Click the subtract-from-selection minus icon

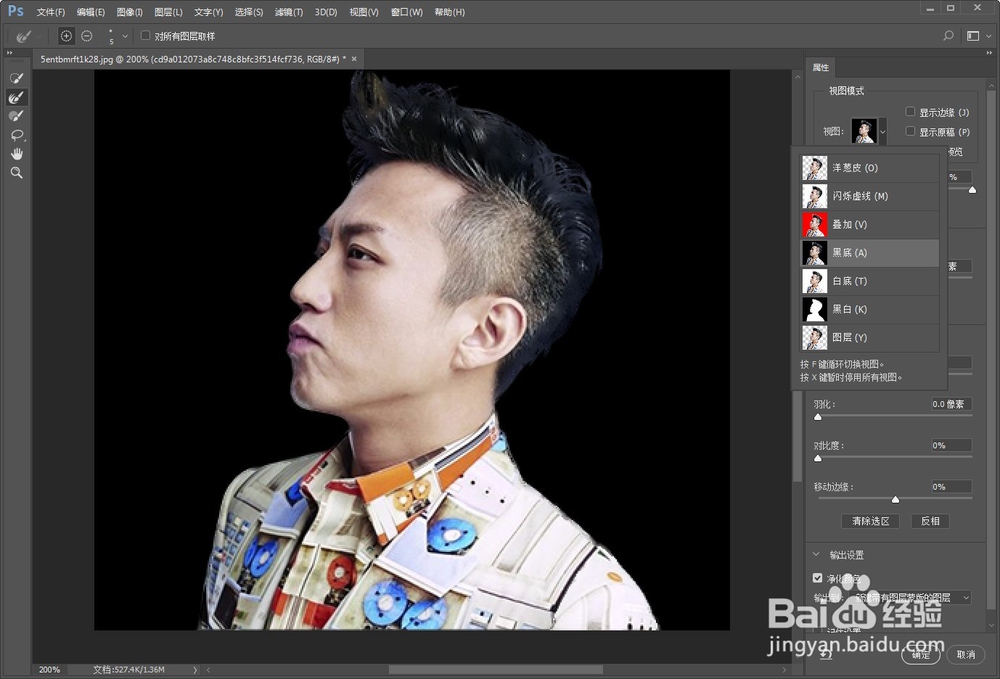(x=87, y=36)
